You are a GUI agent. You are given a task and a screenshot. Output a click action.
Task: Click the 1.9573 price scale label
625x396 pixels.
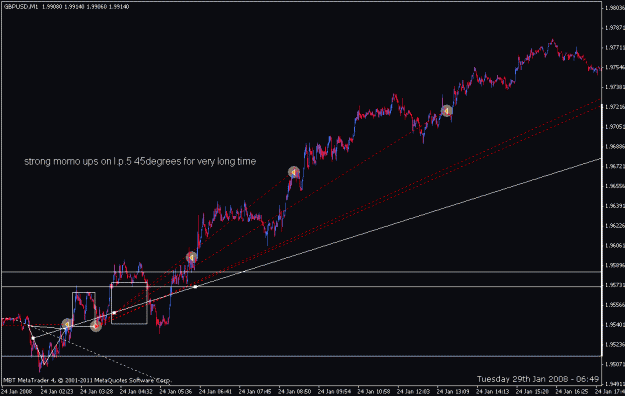(x=615, y=285)
